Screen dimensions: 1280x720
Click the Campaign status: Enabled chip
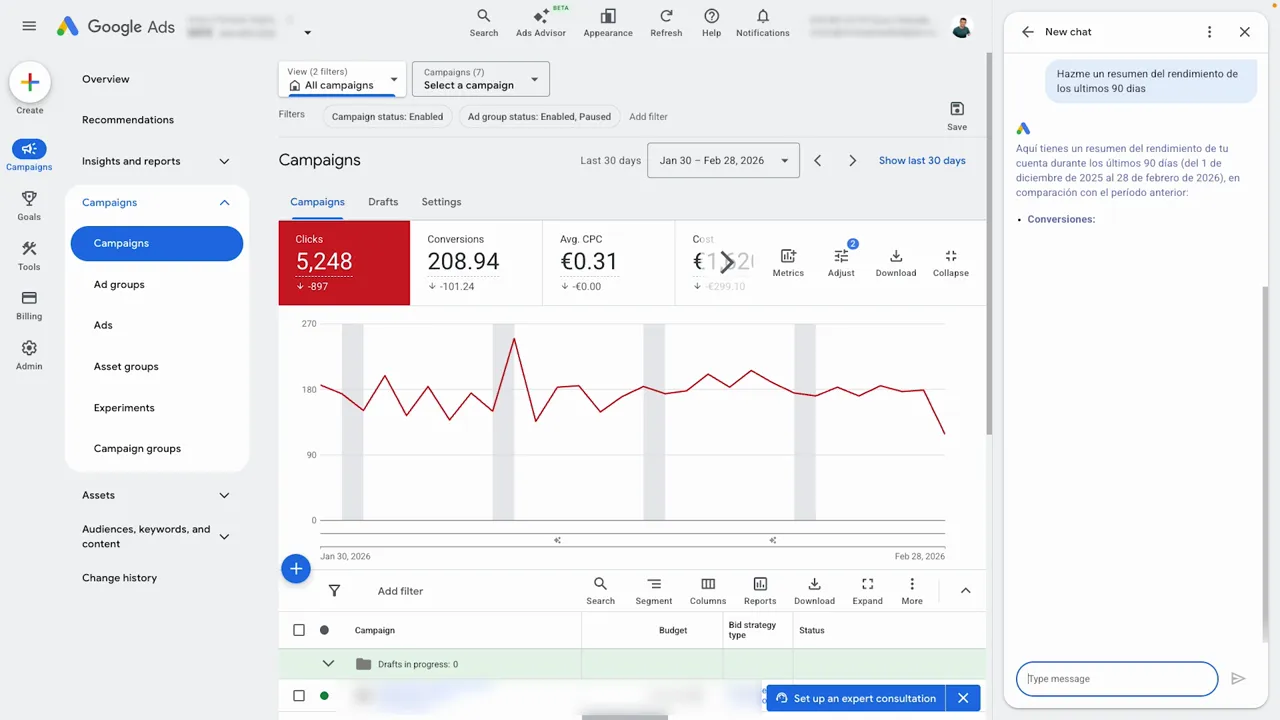click(x=387, y=116)
